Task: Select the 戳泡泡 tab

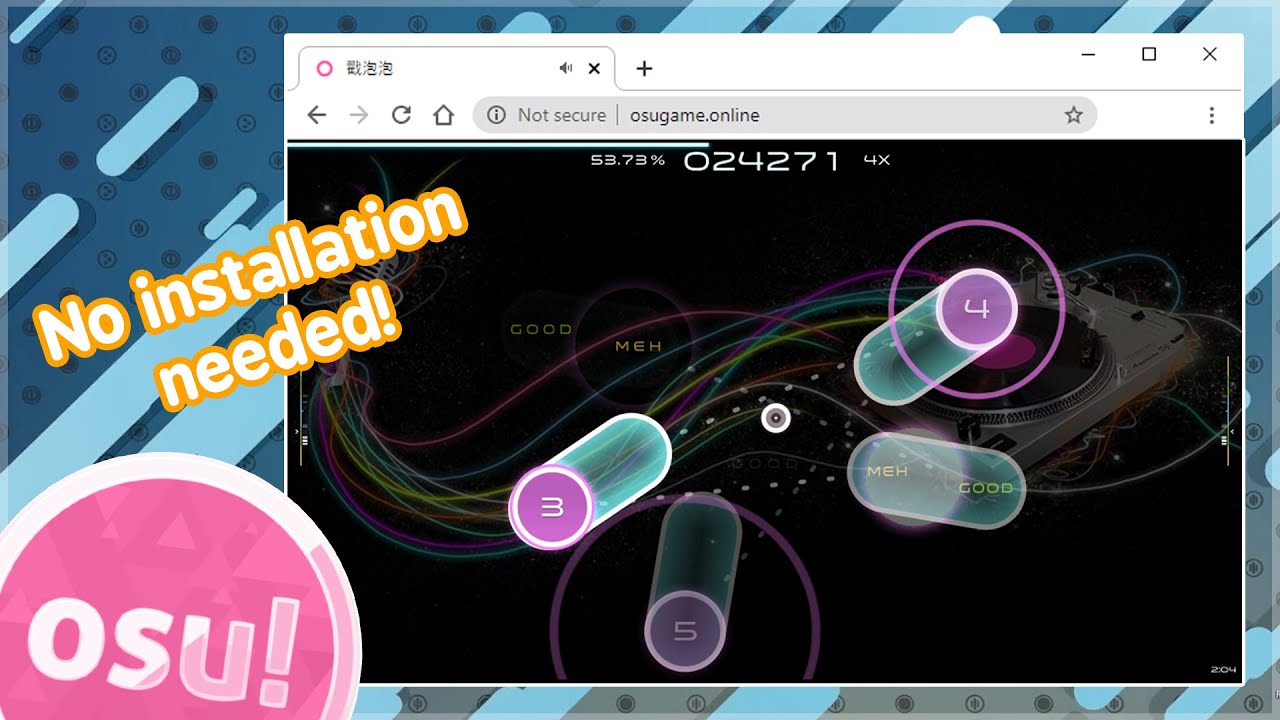Action: point(457,68)
